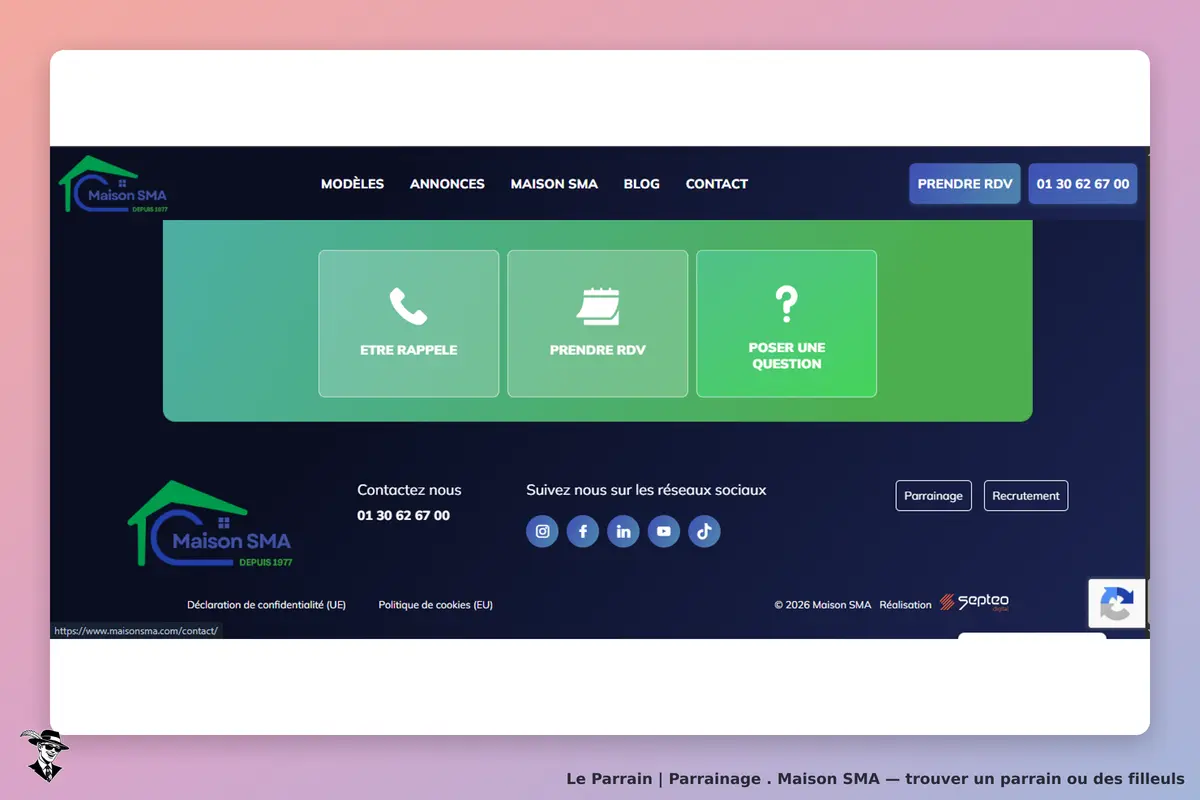
Task: Open the Facebook social icon
Action: click(x=583, y=531)
